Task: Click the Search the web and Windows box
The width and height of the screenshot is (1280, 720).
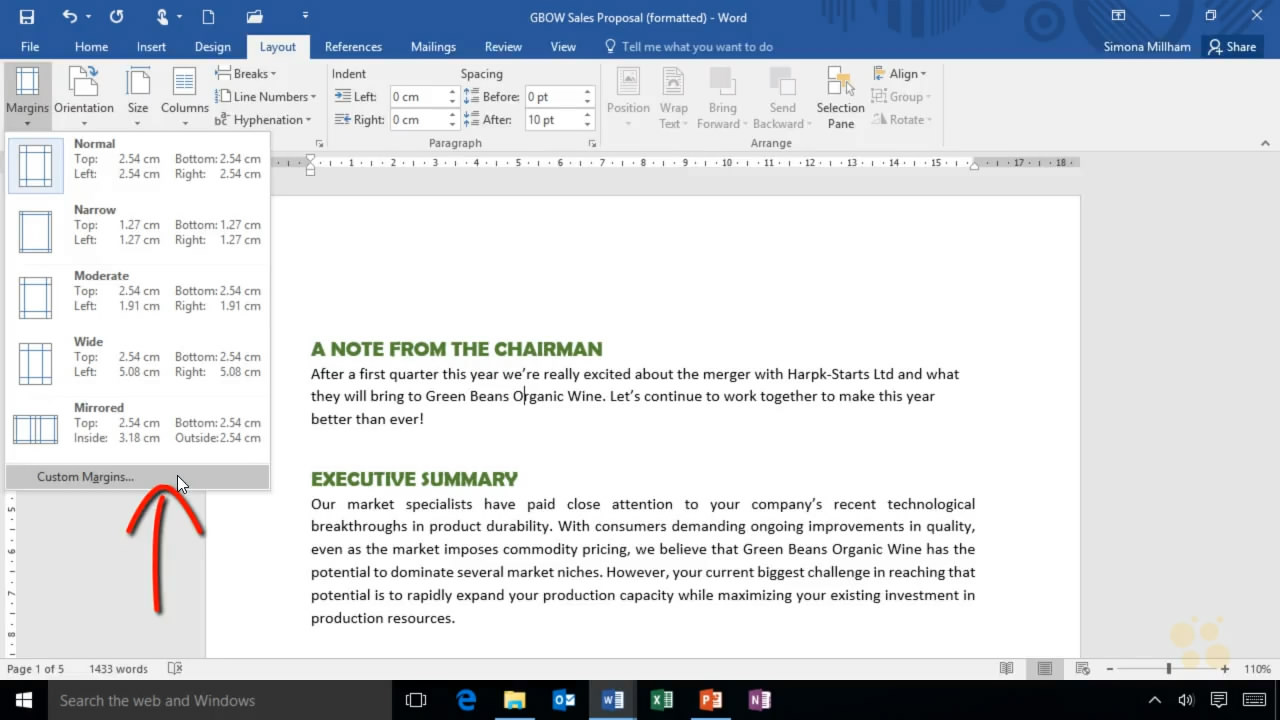Action: 220,700
